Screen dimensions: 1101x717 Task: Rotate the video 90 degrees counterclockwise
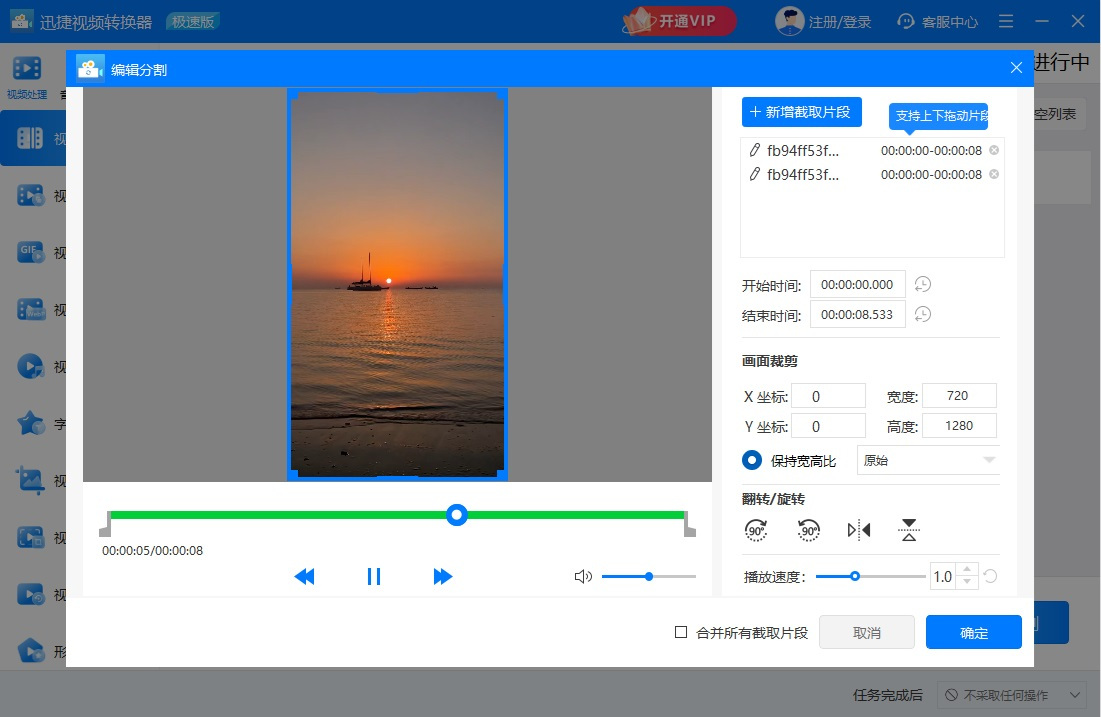coord(807,530)
